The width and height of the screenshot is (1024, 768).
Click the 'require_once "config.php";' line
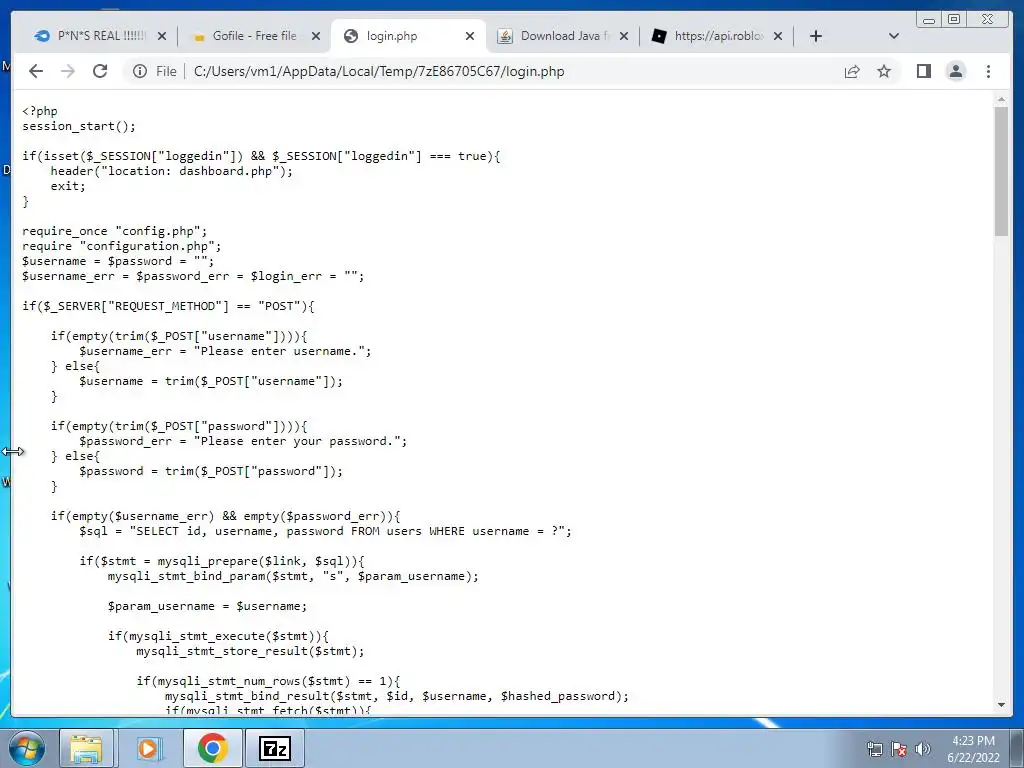click(x=114, y=231)
